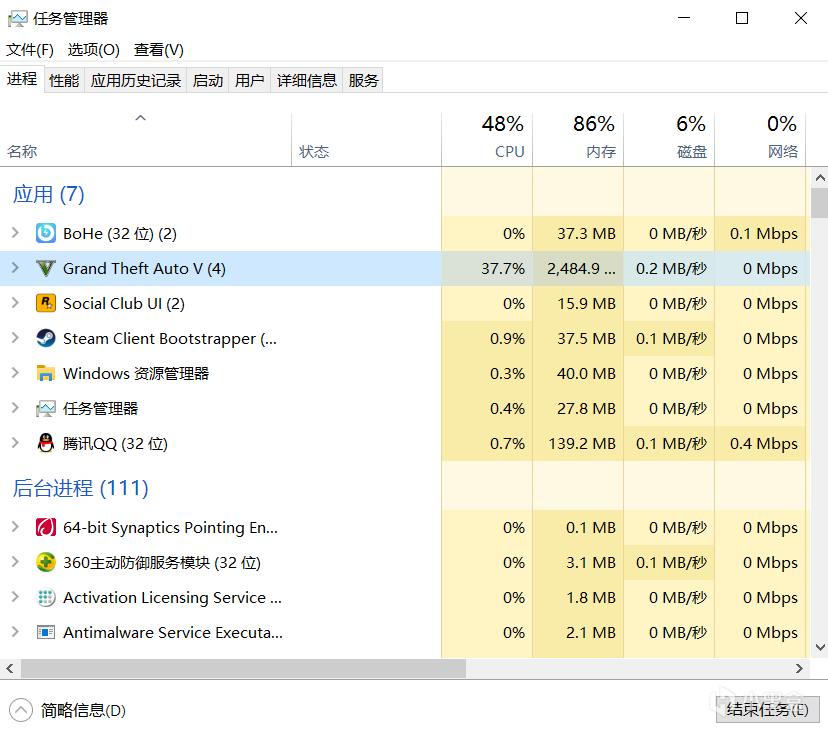Expand the BoHe (32 位) process group
Image resolution: width=828 pixels, height=736 pixels.
15,233
